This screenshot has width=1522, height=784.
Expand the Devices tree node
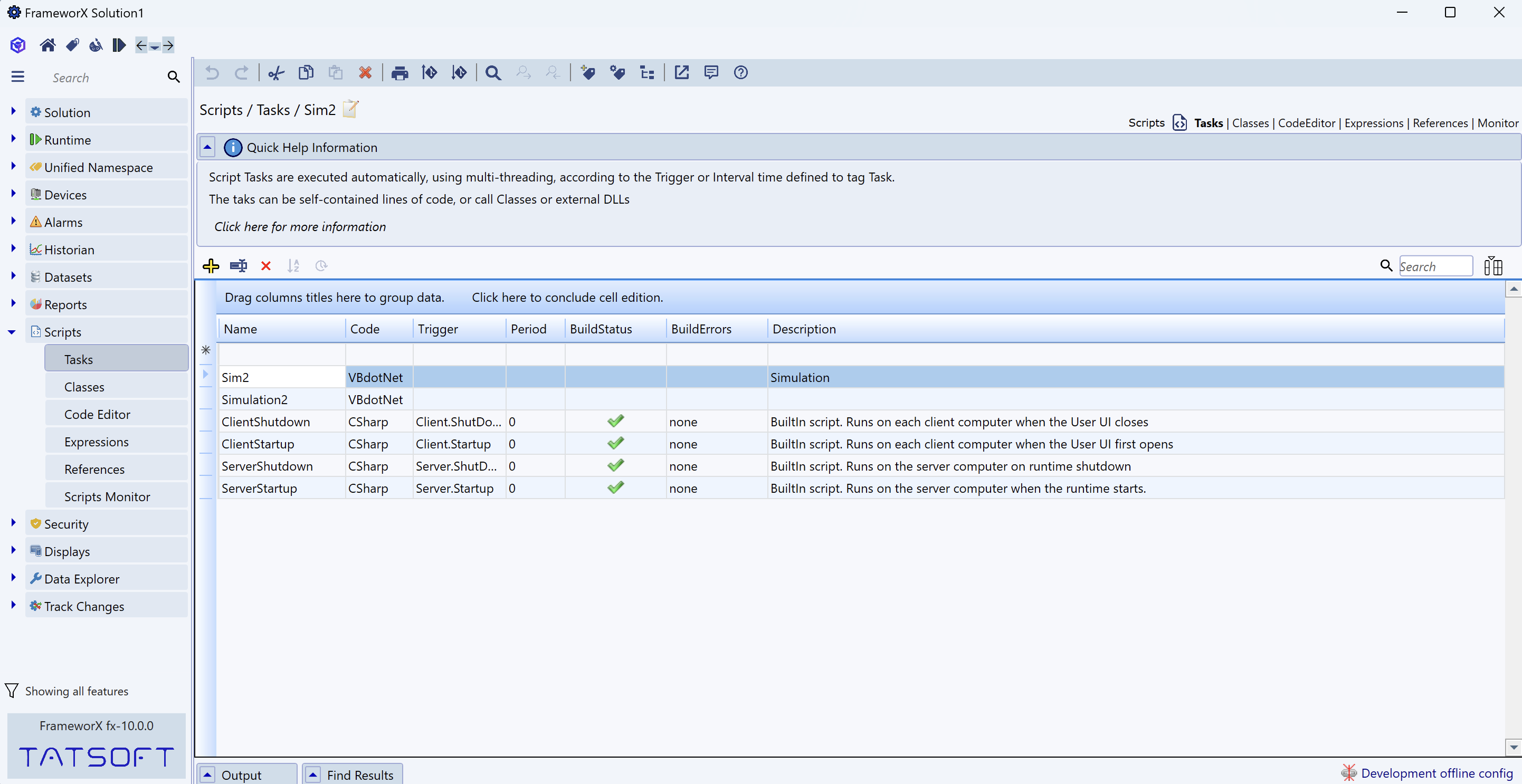[x=13, y=193]
